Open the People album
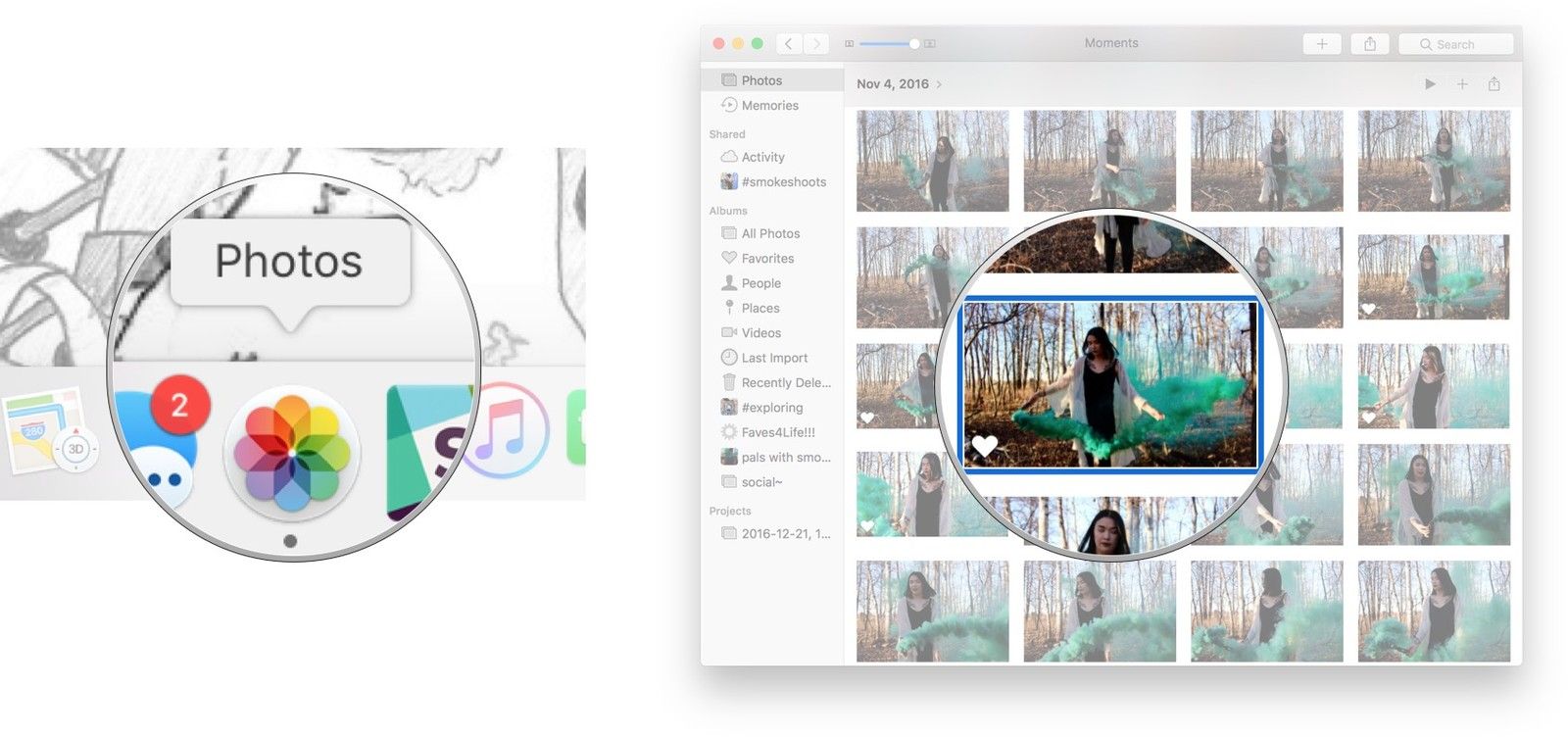 (760, 283)
